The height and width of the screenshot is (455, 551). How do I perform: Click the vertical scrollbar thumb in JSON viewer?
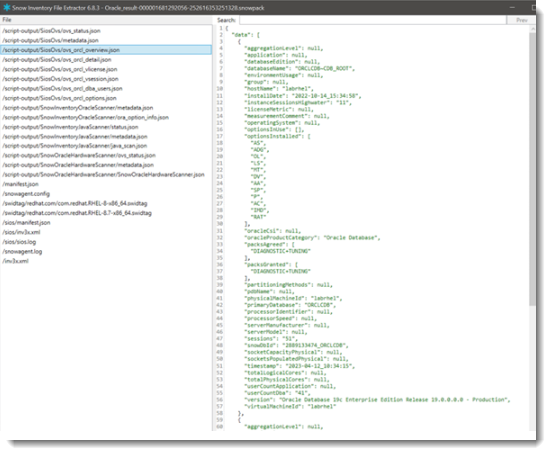(533, 169)
